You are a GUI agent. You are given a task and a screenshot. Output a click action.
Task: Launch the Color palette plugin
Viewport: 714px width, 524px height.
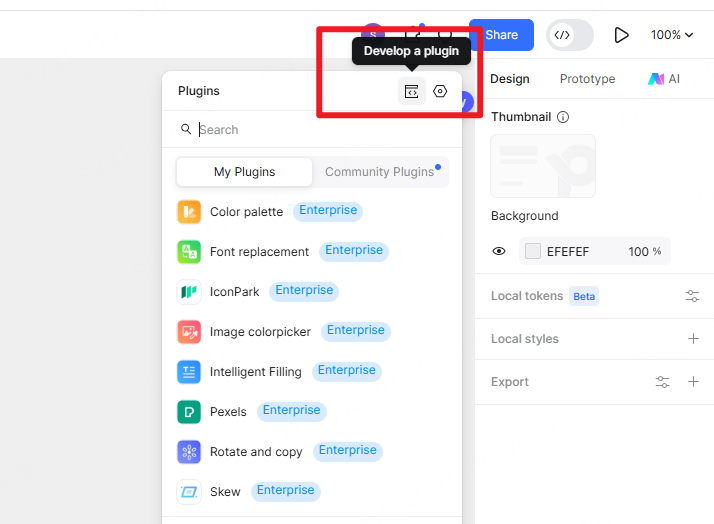(246, 212)
